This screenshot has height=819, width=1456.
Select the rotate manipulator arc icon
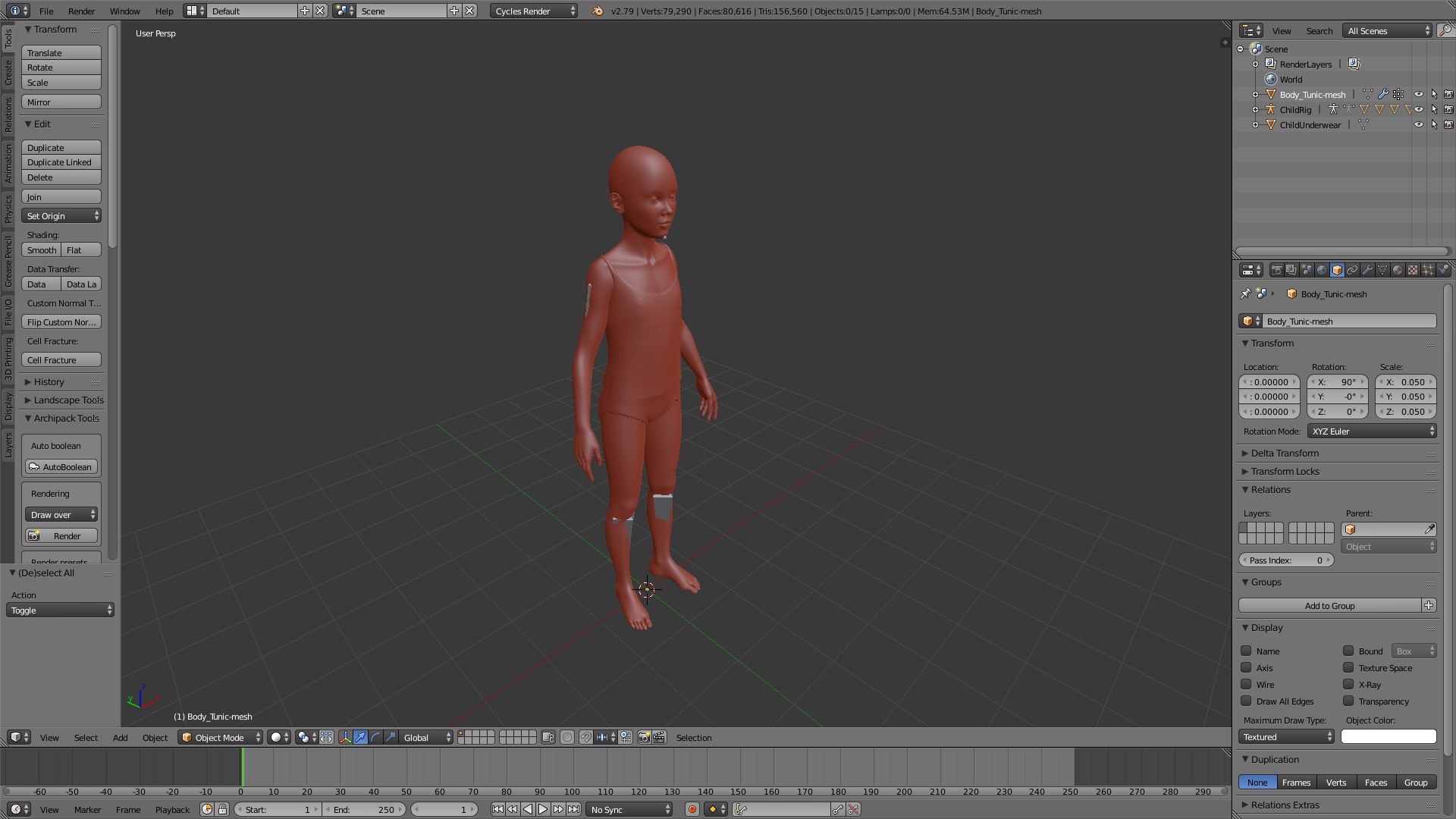pyautogui.click(x=376, y=737)
